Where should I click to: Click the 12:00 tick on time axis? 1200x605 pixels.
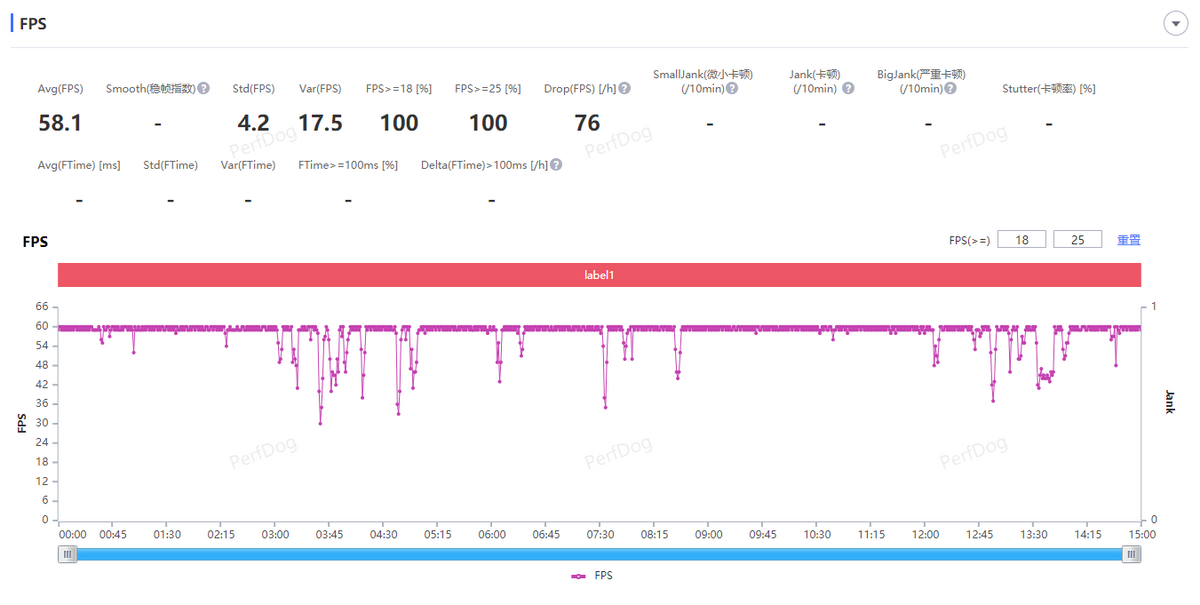(x=925, y=535)
